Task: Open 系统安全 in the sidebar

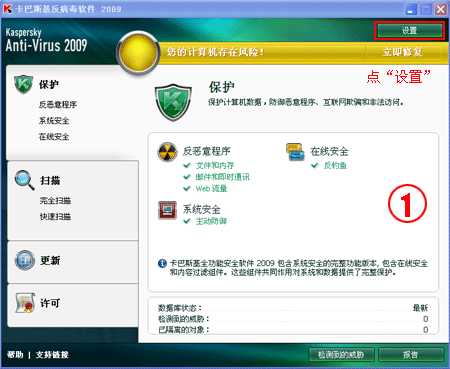Action: (x=54, y=121)
